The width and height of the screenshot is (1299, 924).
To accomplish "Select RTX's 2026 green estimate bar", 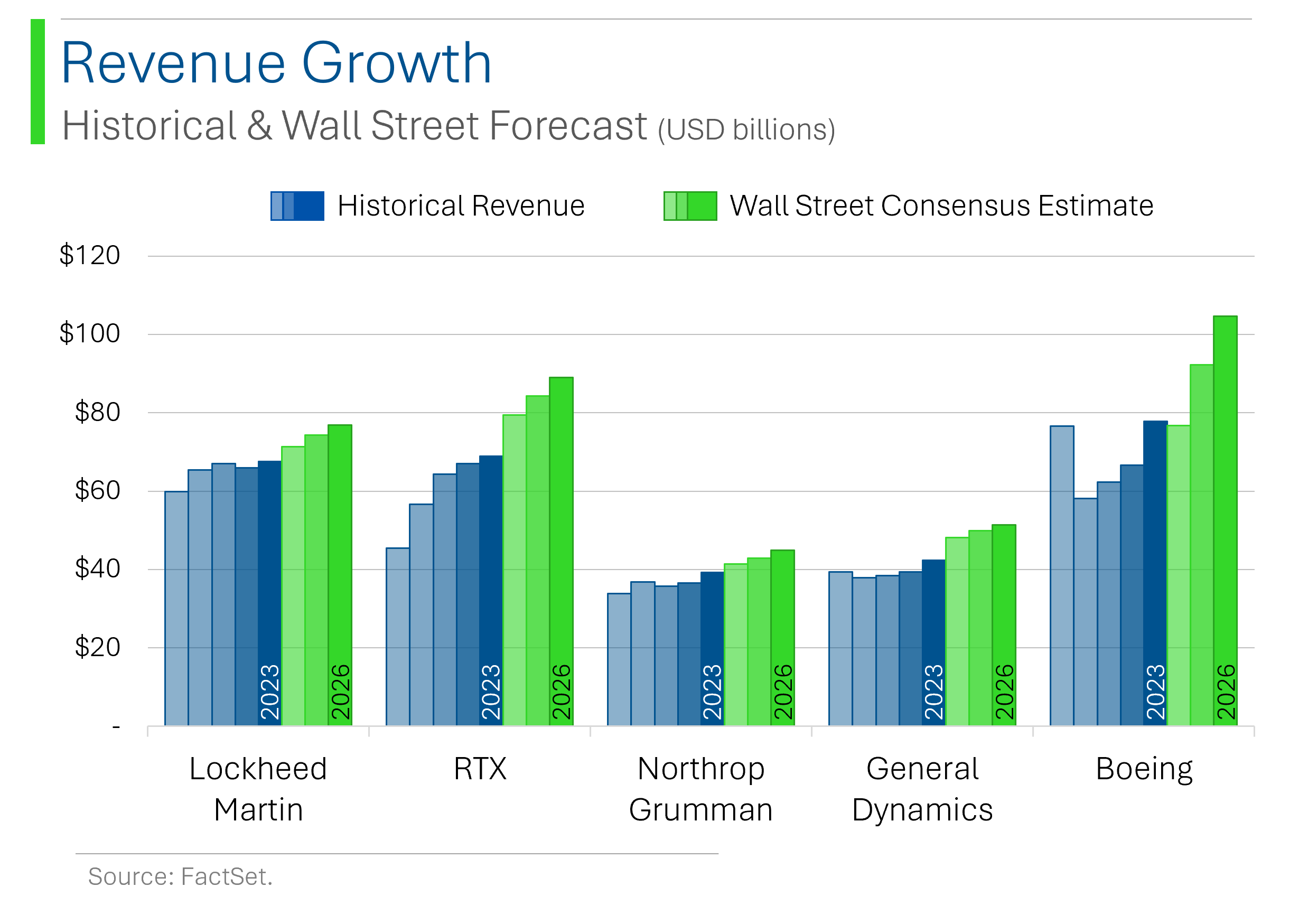I will tap(561, 552).
